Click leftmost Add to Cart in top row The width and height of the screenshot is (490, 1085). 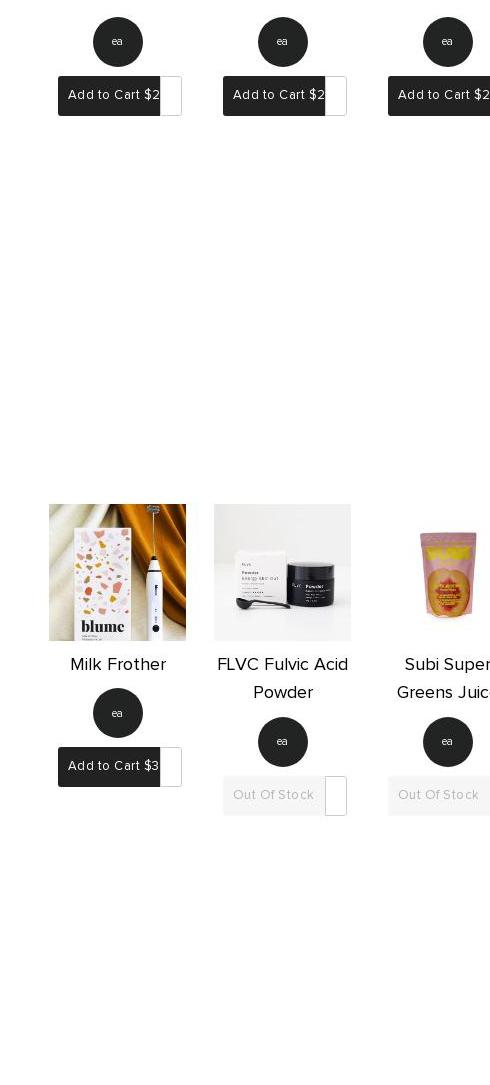pyautogui.click(x=109, y=95)
